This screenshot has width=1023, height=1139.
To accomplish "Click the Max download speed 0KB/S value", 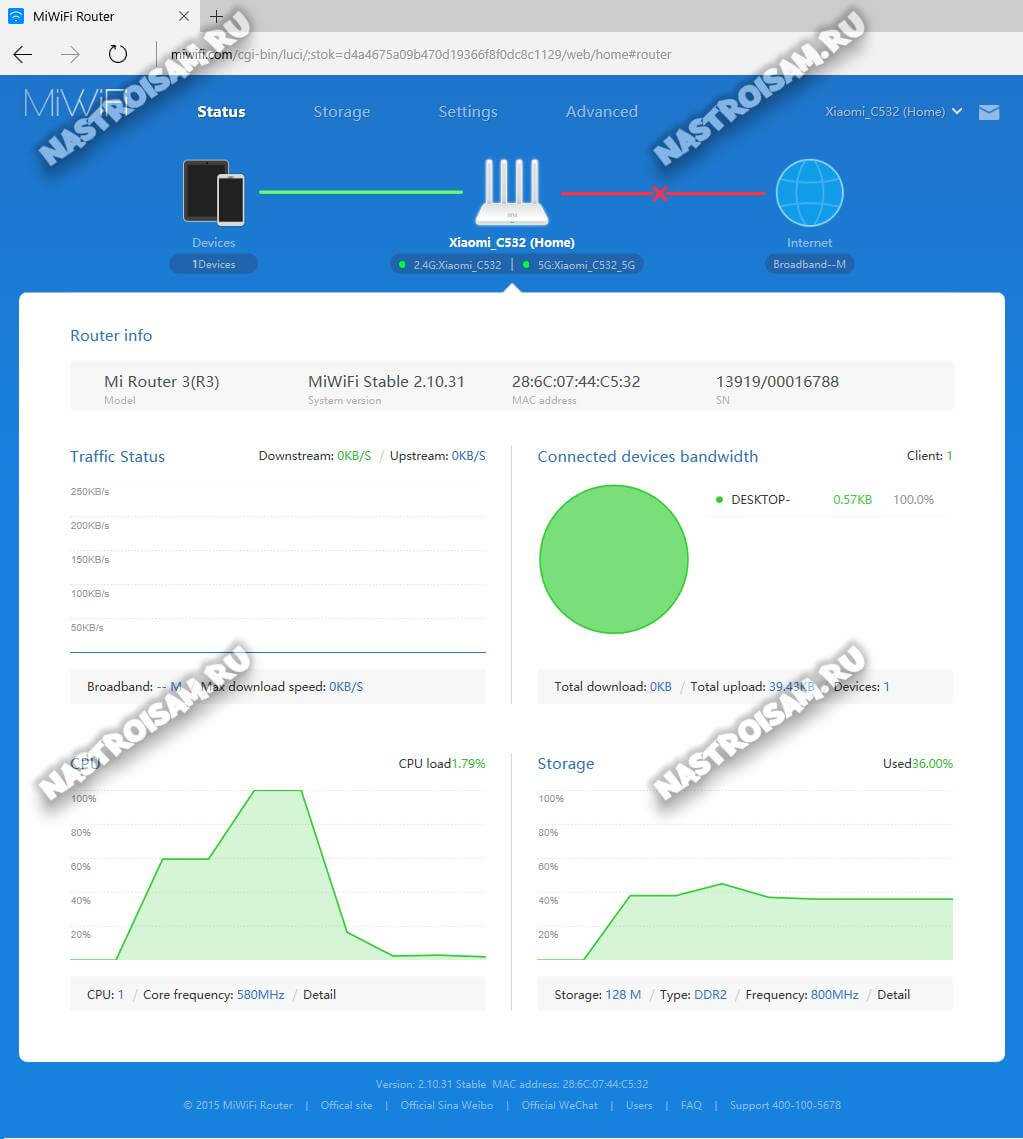I will [x=346, y=686].
